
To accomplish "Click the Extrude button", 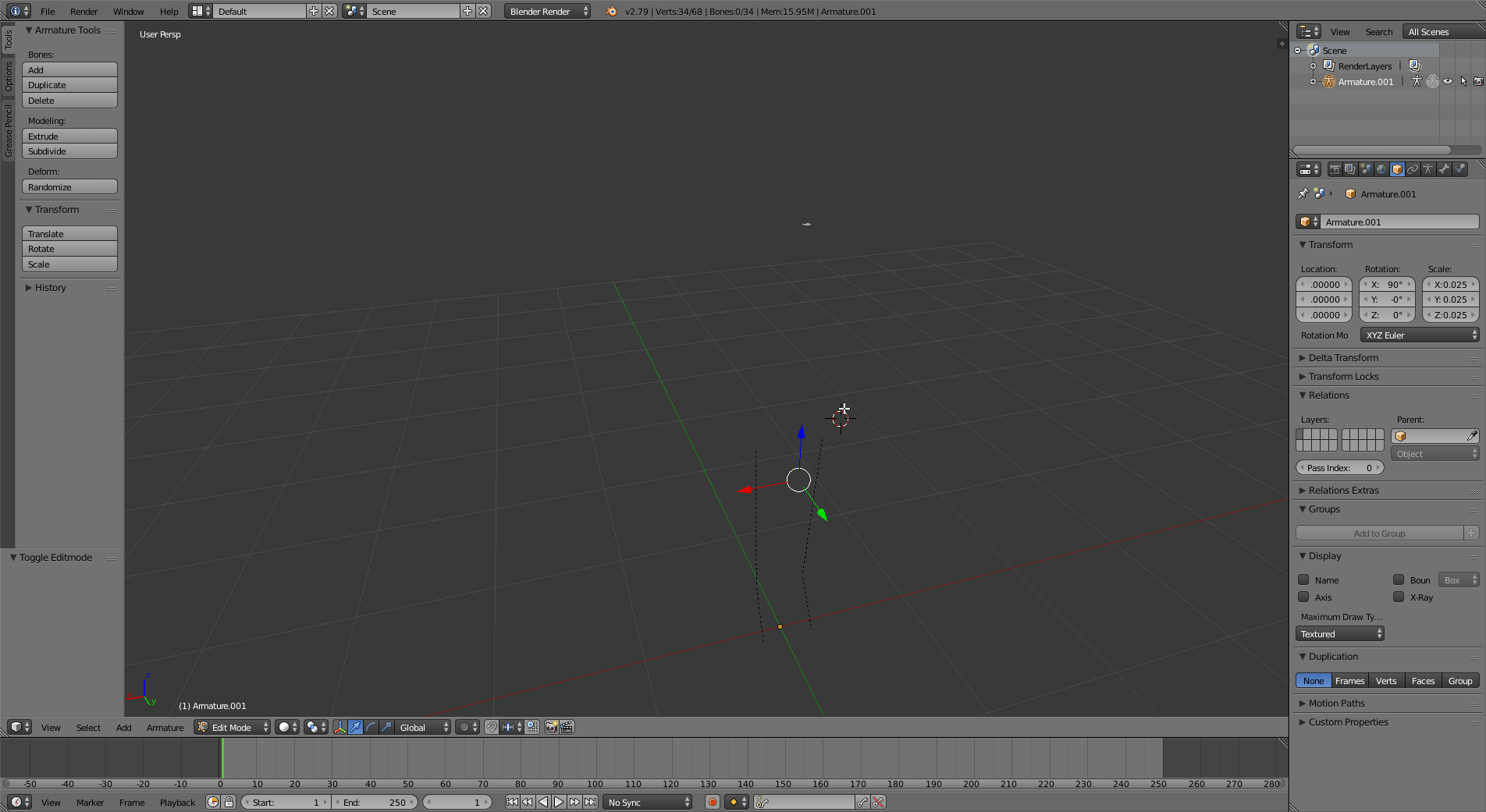I will (69, 137).
